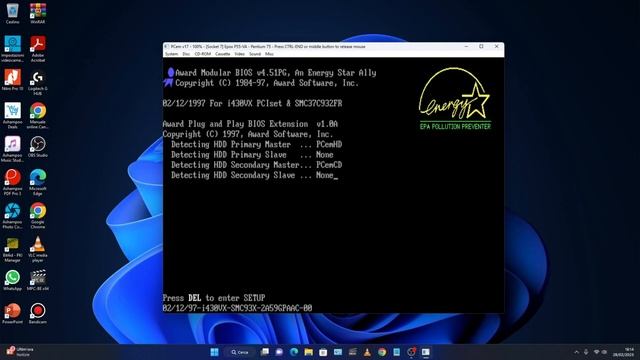Open the Adobe Acrobat desktop icon
This screenshot has width=640, height=360.
[38, 49]
